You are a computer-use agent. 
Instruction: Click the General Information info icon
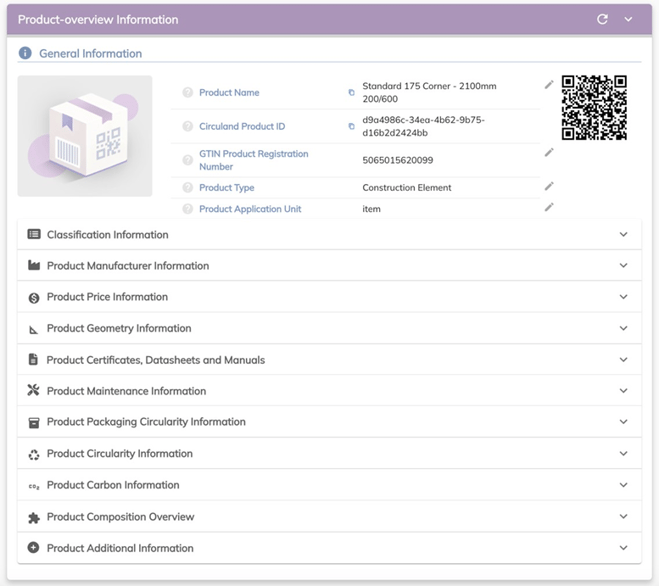click(x=25, y=53)
